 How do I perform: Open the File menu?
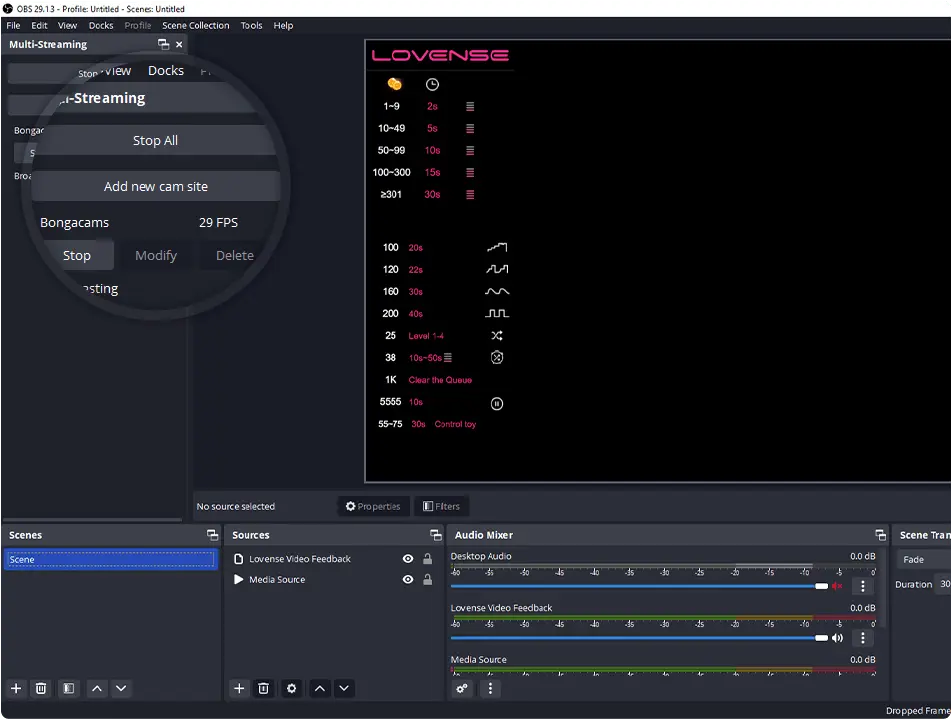click(x=13, y=25)
